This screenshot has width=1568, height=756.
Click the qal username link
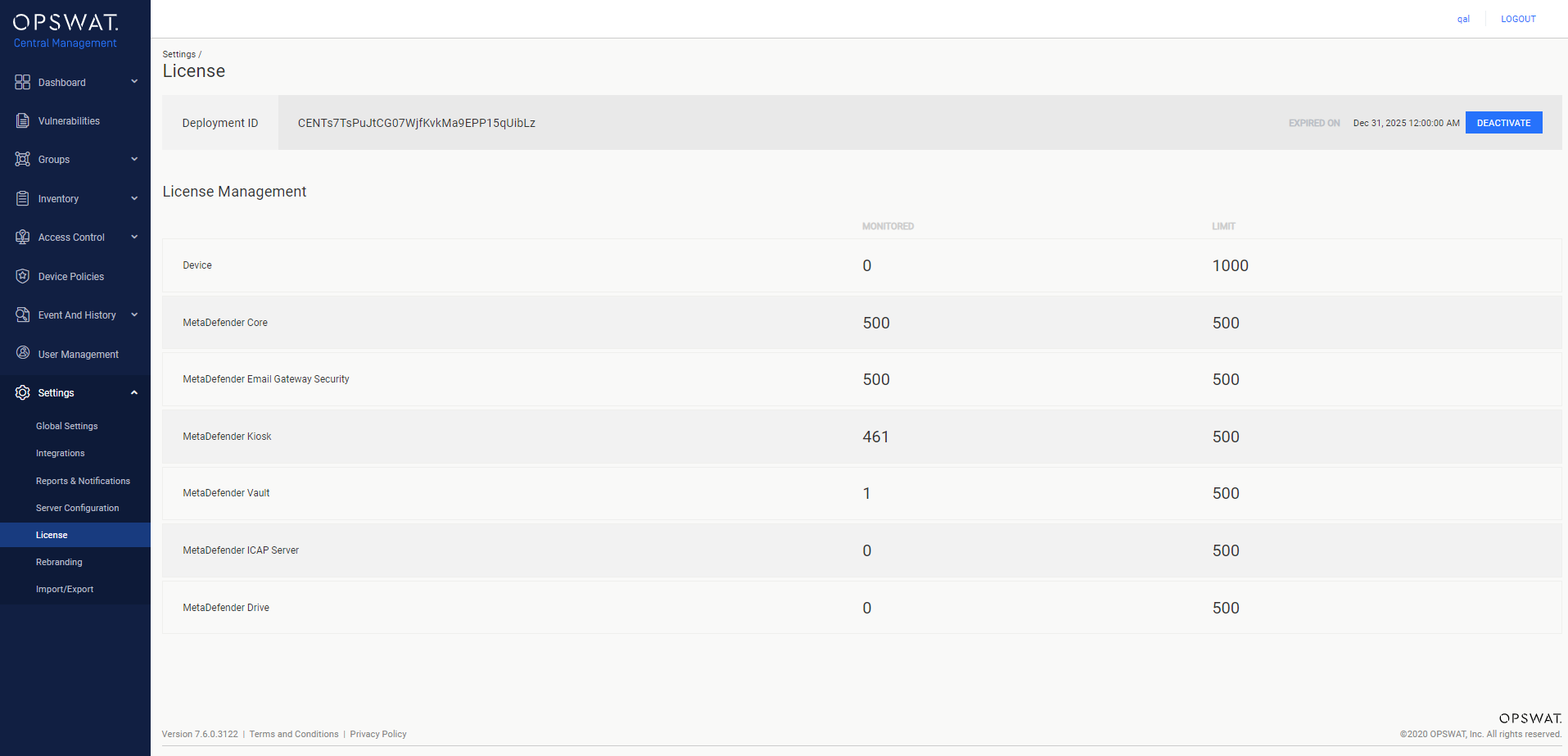coord(1463,19)
